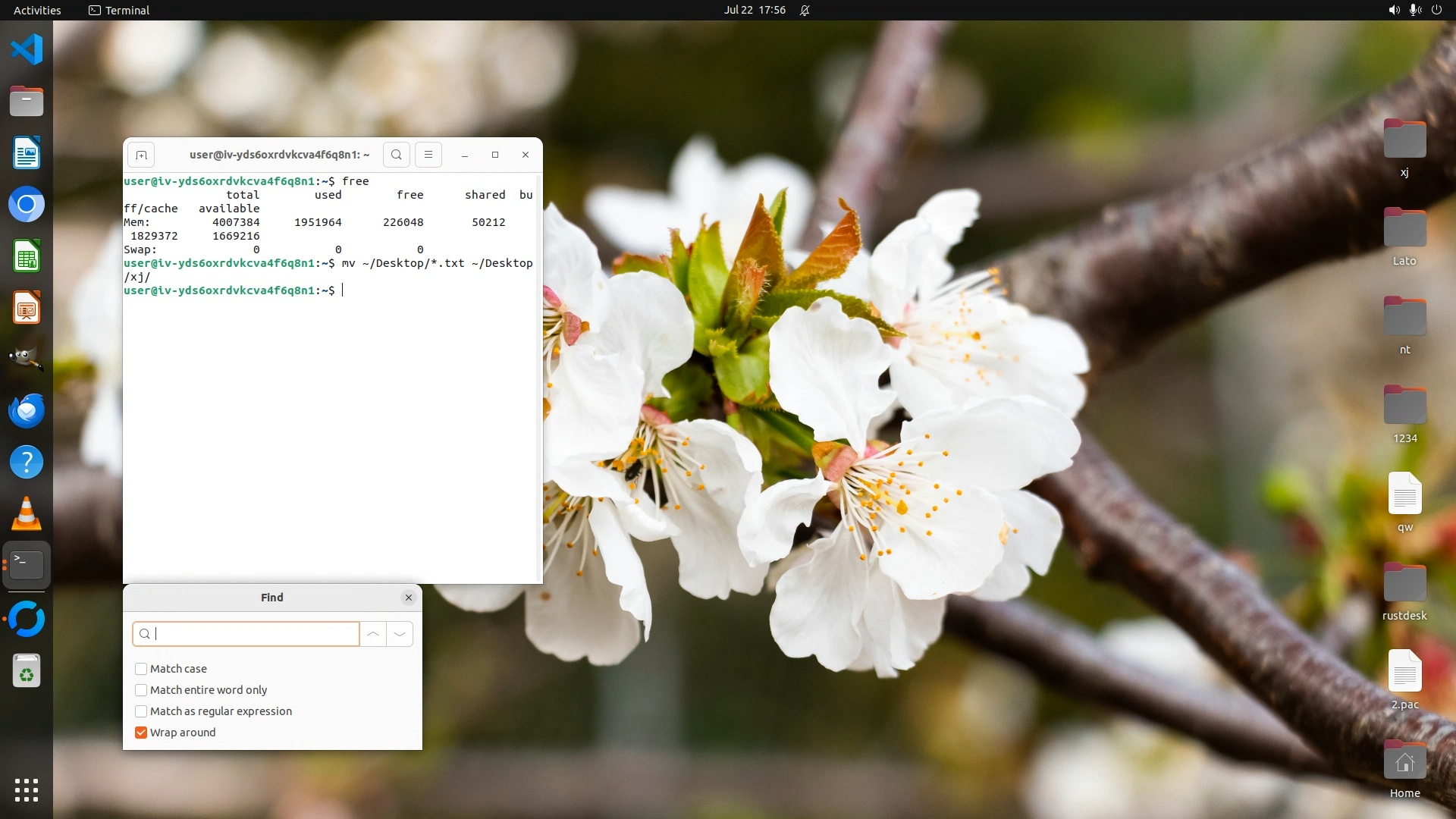Close the Find dialog

409,598
